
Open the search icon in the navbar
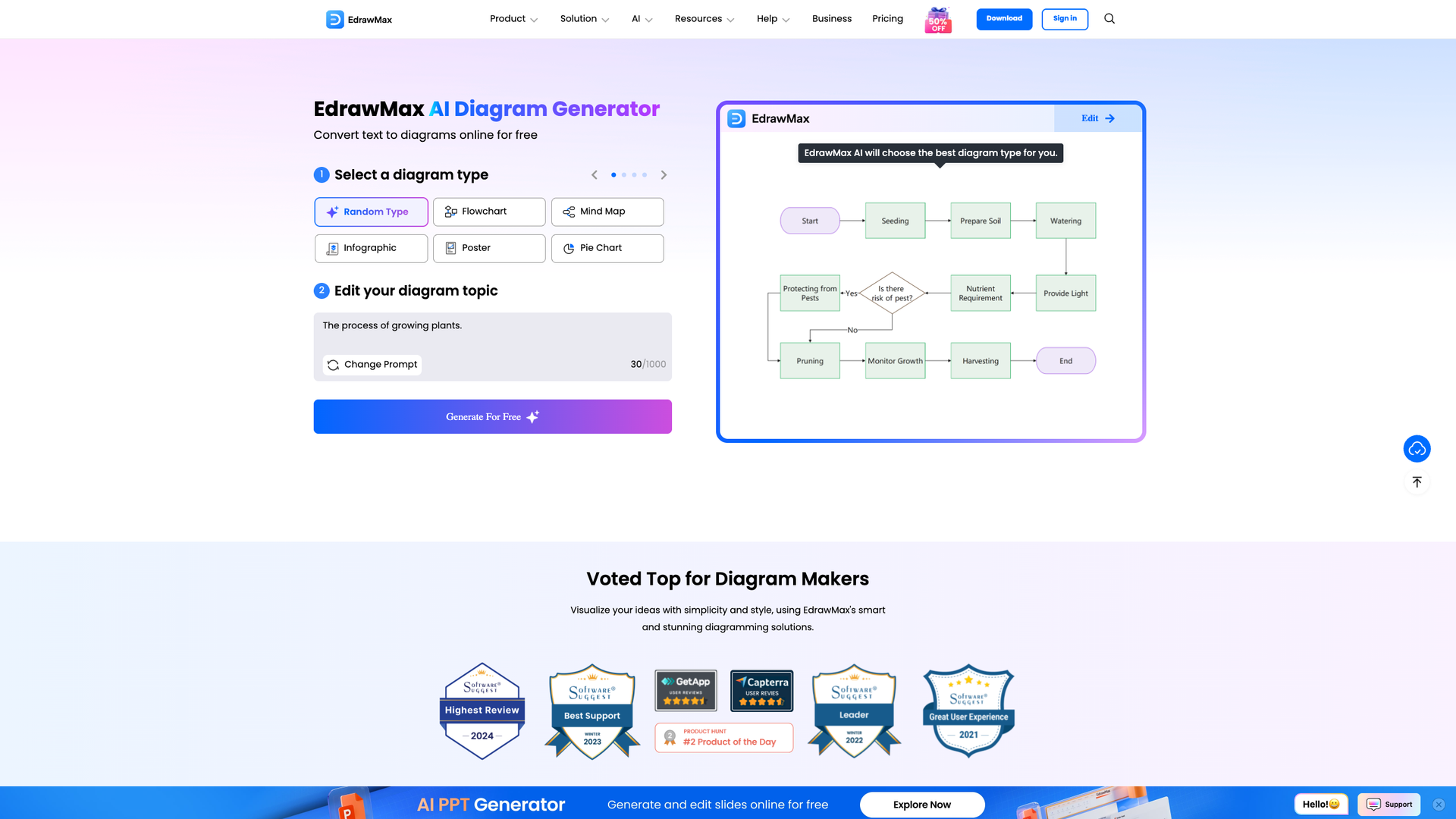1109,18
